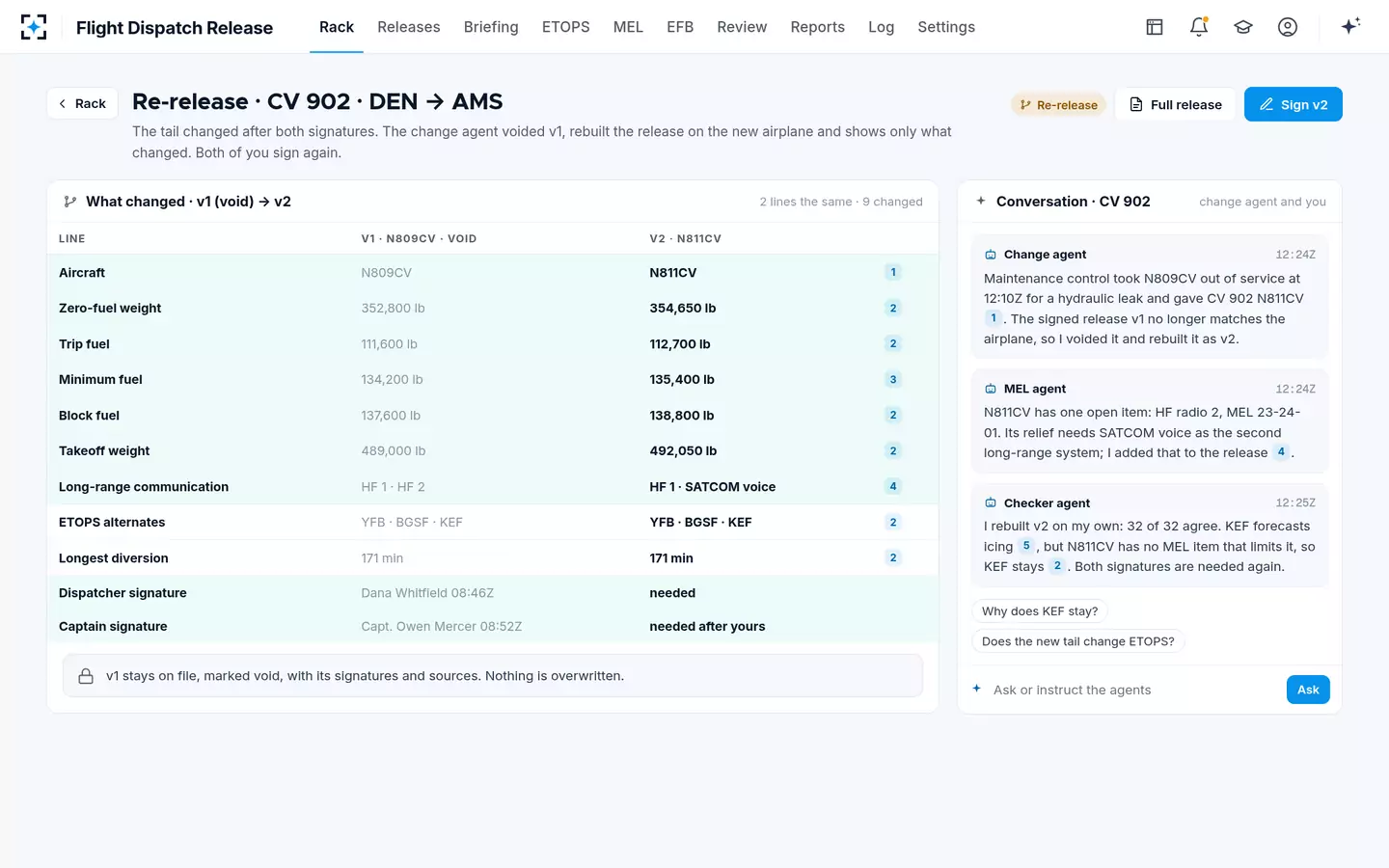
Task: Go back to Rack
Action: click(82, 103)
